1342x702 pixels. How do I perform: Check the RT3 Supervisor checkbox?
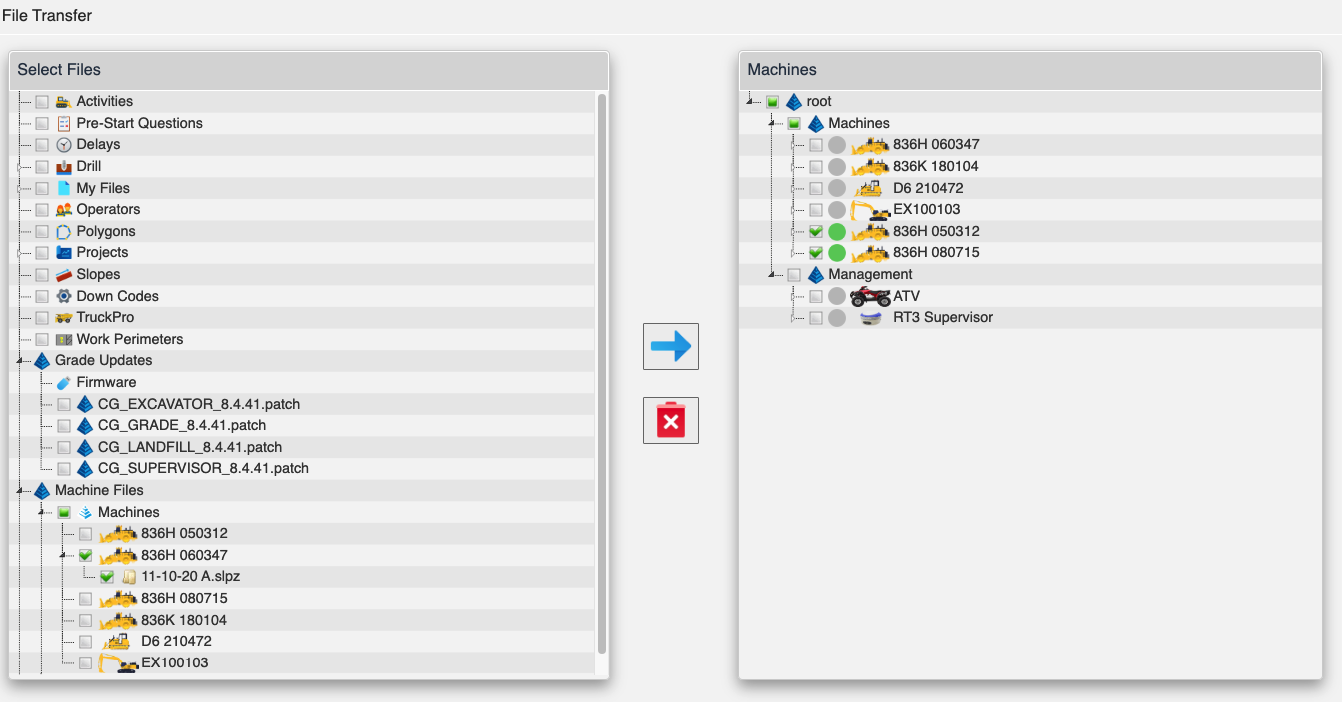coord(816,317)
